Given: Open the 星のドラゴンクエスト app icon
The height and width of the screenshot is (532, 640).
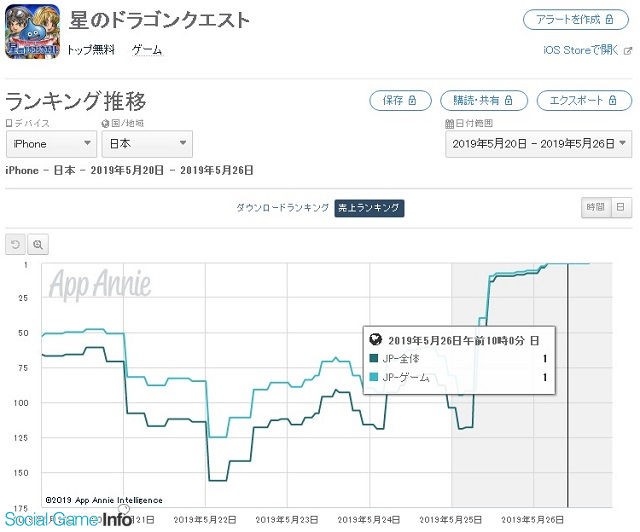Looking at the screenshot, I should pyautogui.click(x=32, y=31).
